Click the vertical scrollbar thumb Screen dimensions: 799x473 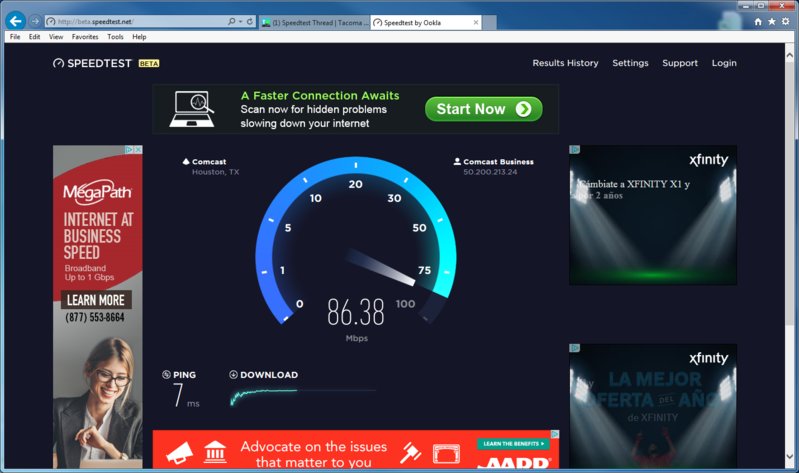(x=789, y=192)
